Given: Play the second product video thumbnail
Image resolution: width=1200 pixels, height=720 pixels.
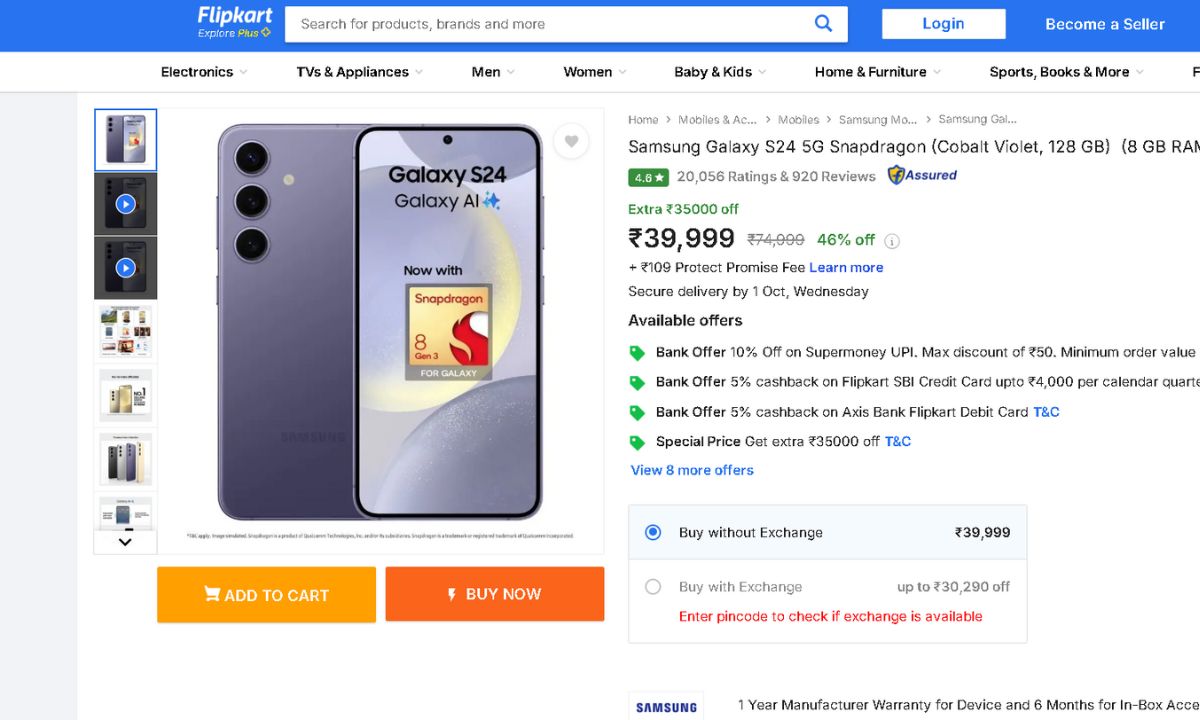Looking at the screenshot, I should pyautogui.click(x=125, y=268).
